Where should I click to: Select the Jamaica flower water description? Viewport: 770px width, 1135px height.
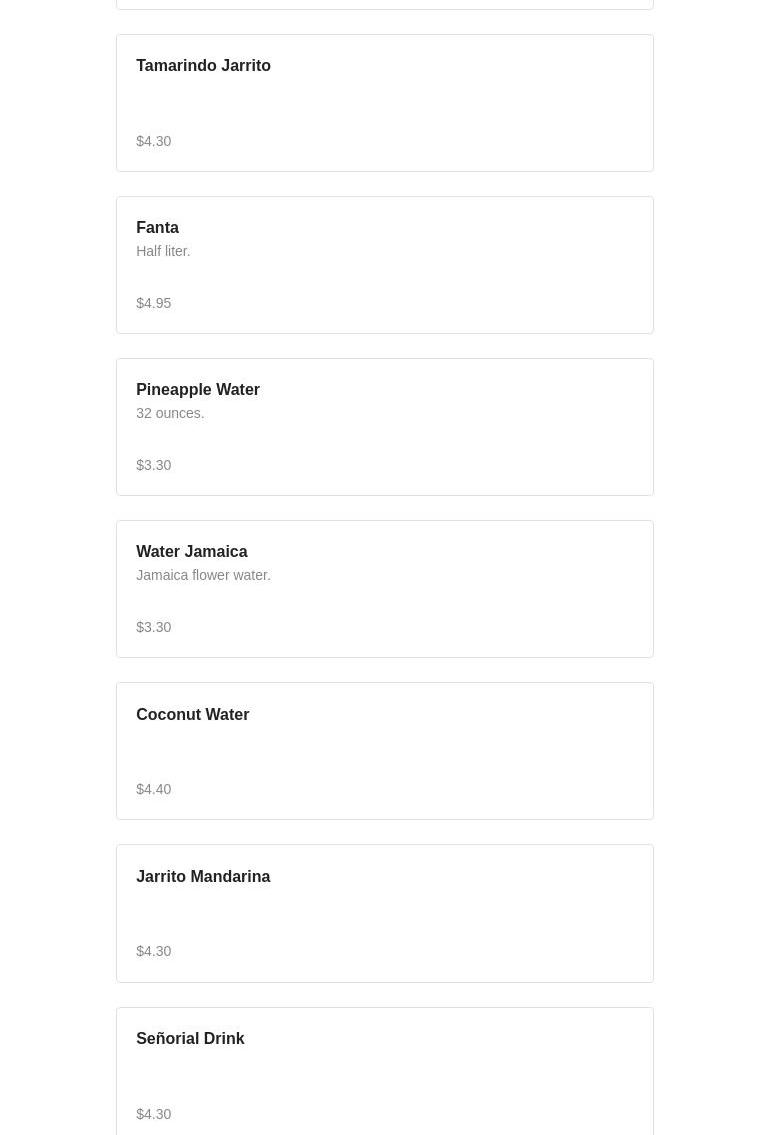tap(203, 575)
